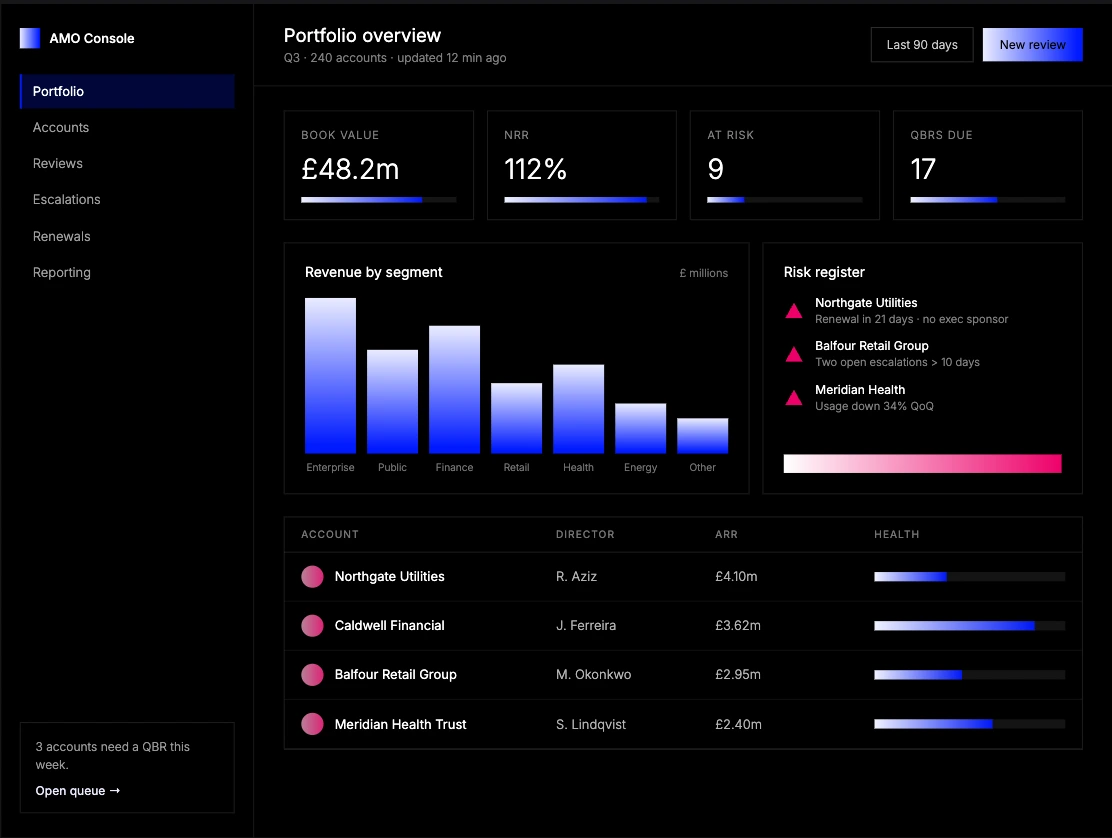Click the NRR progress bar
This screenshot has width=1112, height=838.
(x=582, y=200)
